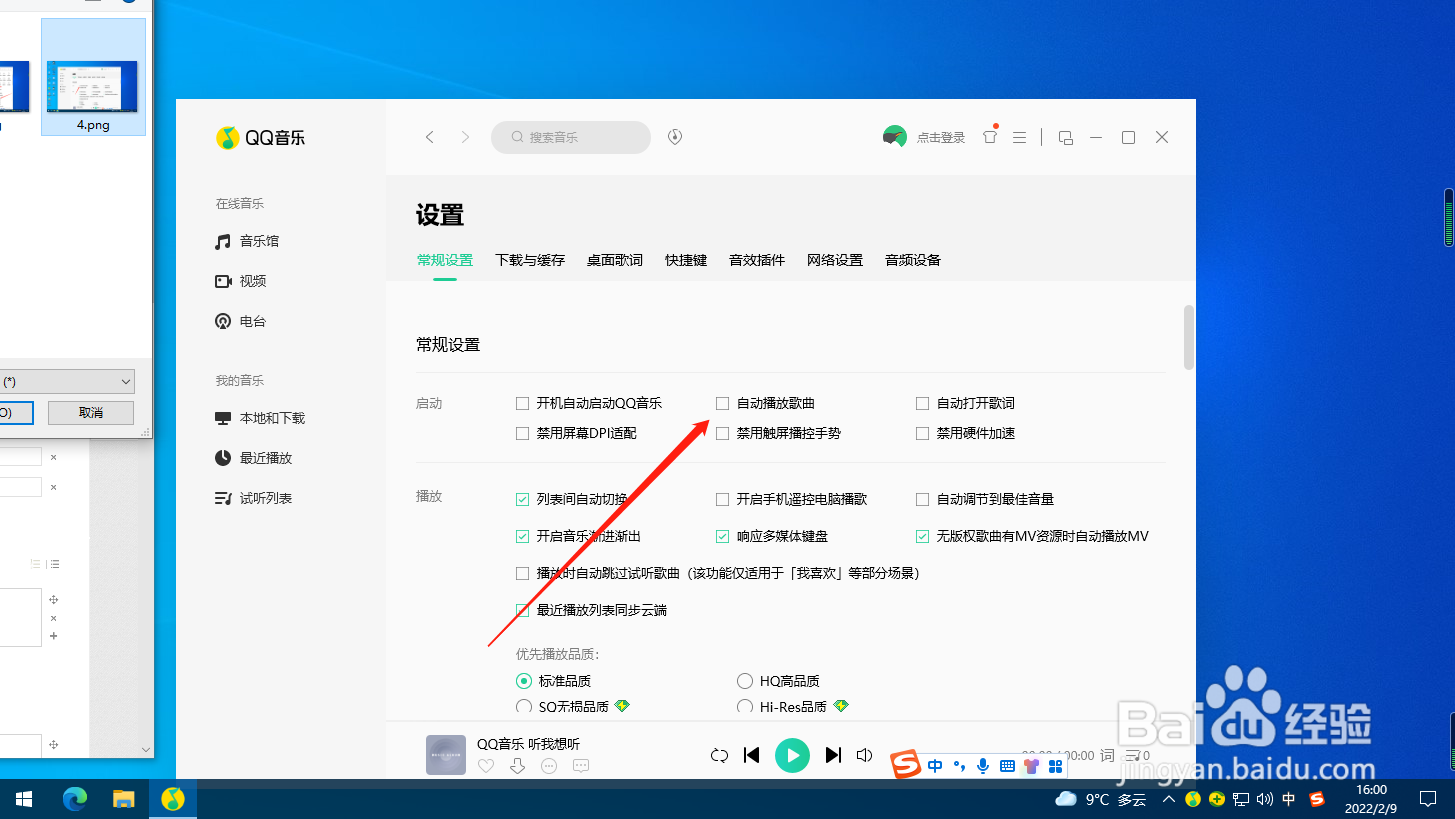Enable 播放时自动跳过试听歌曲 checkbox
This screenshot has height=819, width=1455.
coord(522,573)
